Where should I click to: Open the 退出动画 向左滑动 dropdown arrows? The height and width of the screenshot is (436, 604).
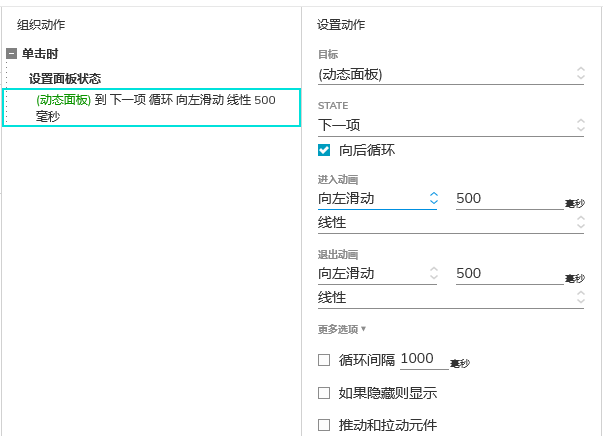434,273
